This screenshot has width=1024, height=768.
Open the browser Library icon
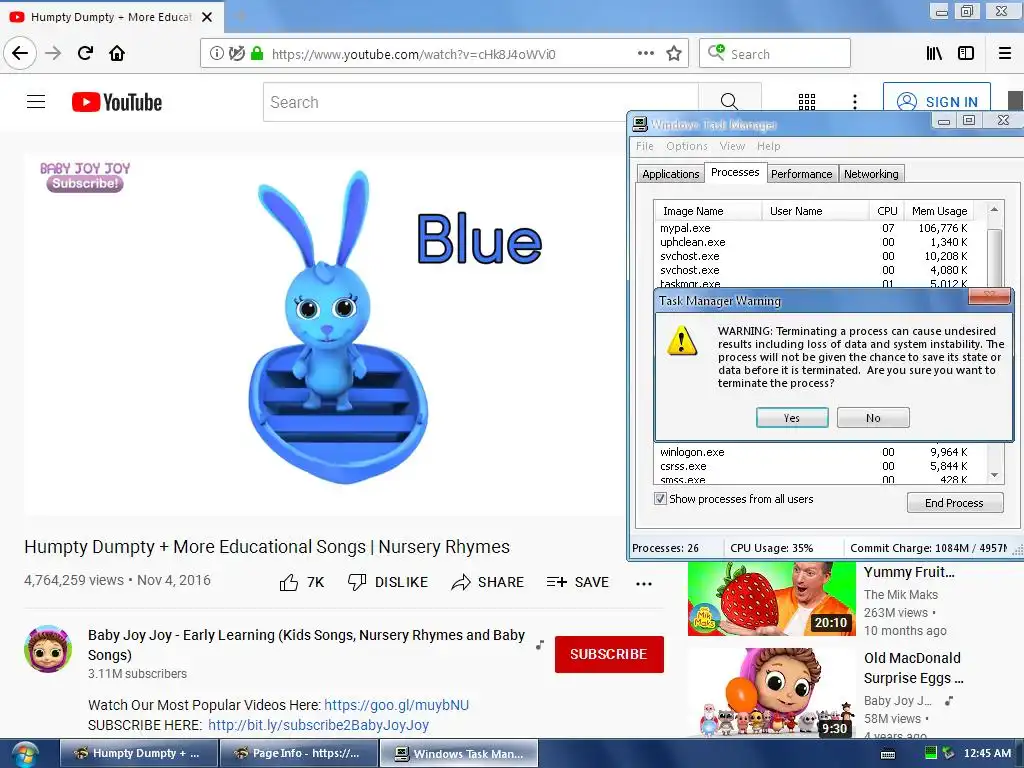click(x=935, y=54)
